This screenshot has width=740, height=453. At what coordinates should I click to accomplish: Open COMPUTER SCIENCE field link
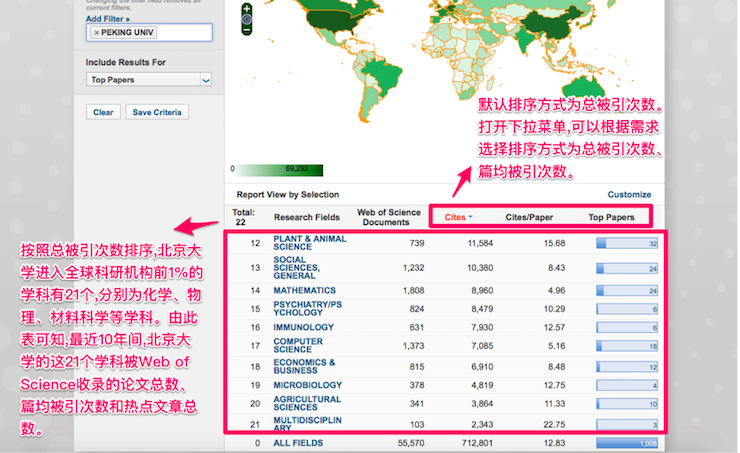(298, 345)
